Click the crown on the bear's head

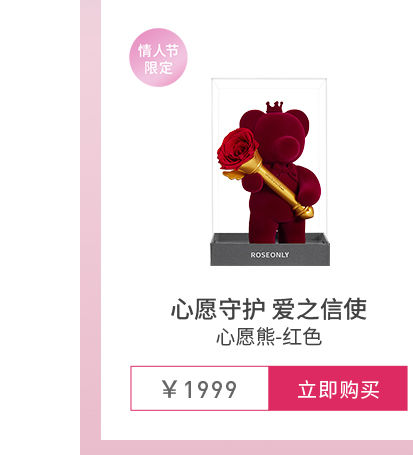pyautogui.click(x=274, y=107)
